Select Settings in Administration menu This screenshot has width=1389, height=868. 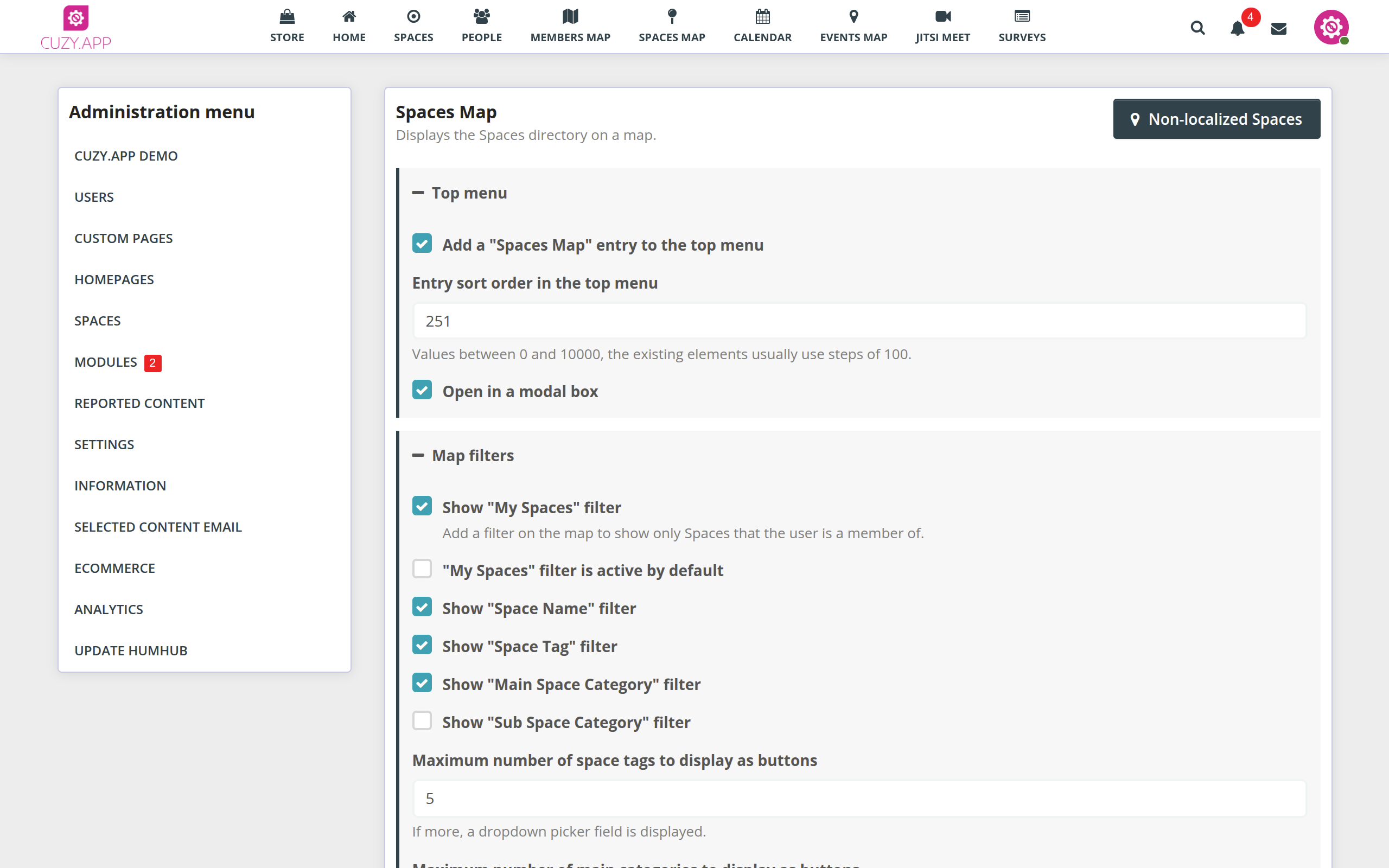point(104,444)
